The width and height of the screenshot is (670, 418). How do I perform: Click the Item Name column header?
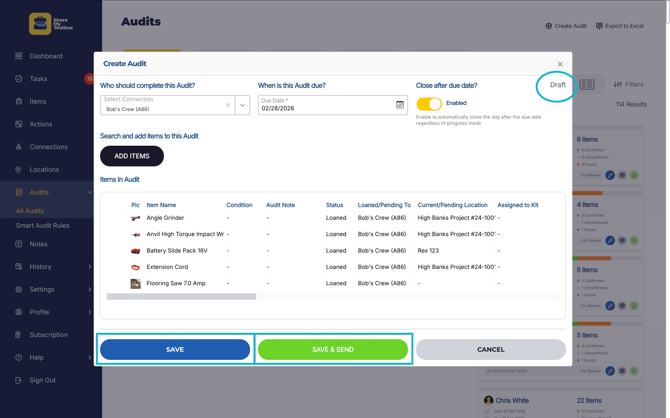pyautogui.click(x=161, y=205)
